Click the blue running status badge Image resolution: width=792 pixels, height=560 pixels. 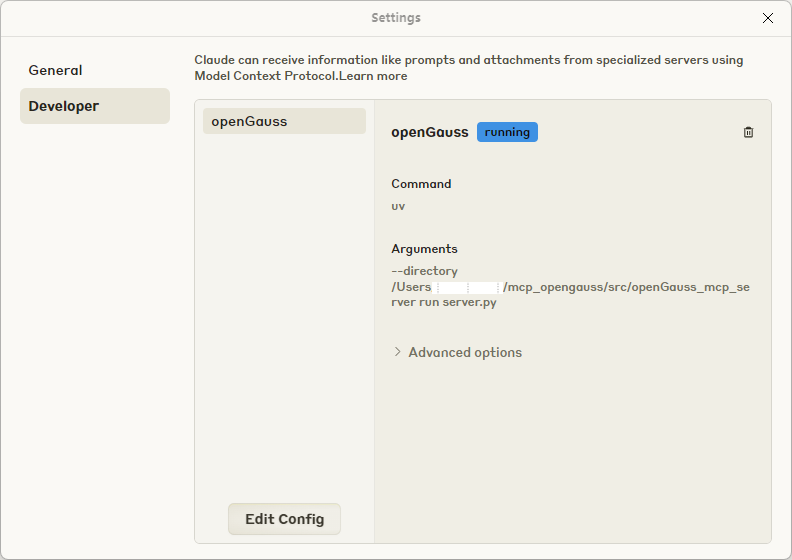507,132
